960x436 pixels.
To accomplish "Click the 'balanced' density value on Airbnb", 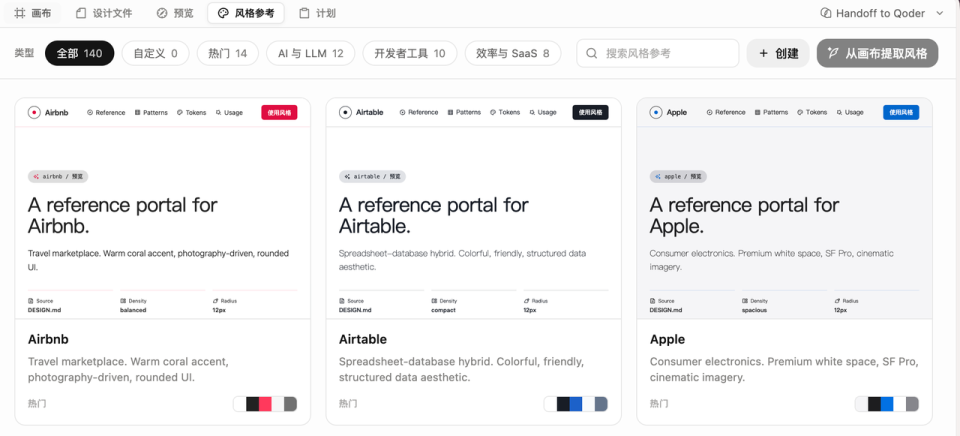I will click(x=133, y=310).
